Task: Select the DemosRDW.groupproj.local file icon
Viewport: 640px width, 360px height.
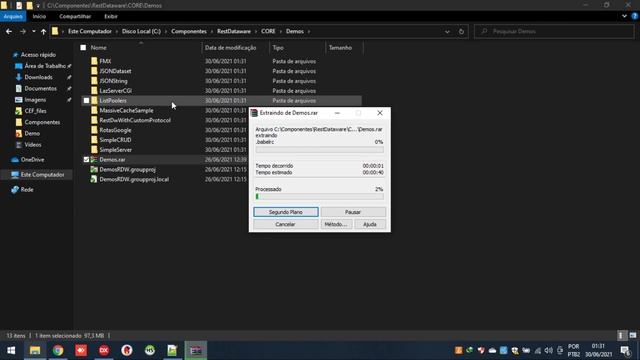Action: (94, 179)
